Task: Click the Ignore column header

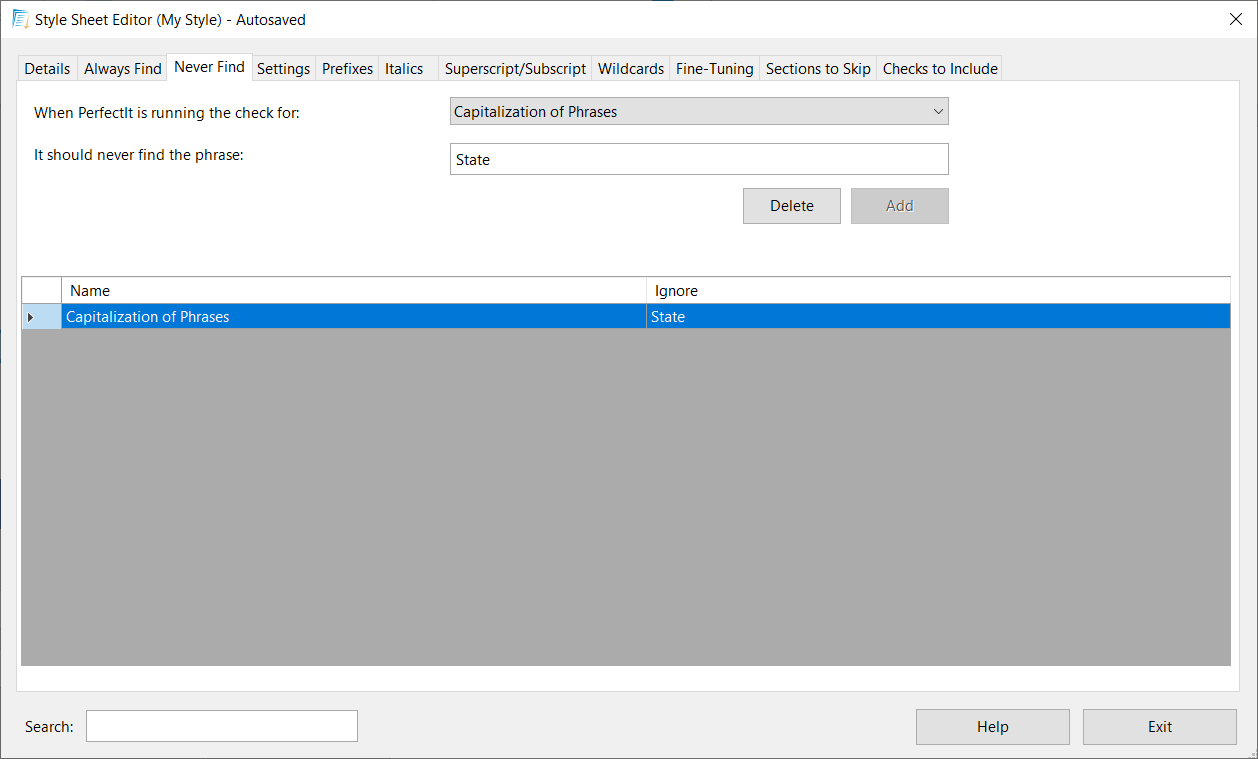Action: tap(938, 291)
